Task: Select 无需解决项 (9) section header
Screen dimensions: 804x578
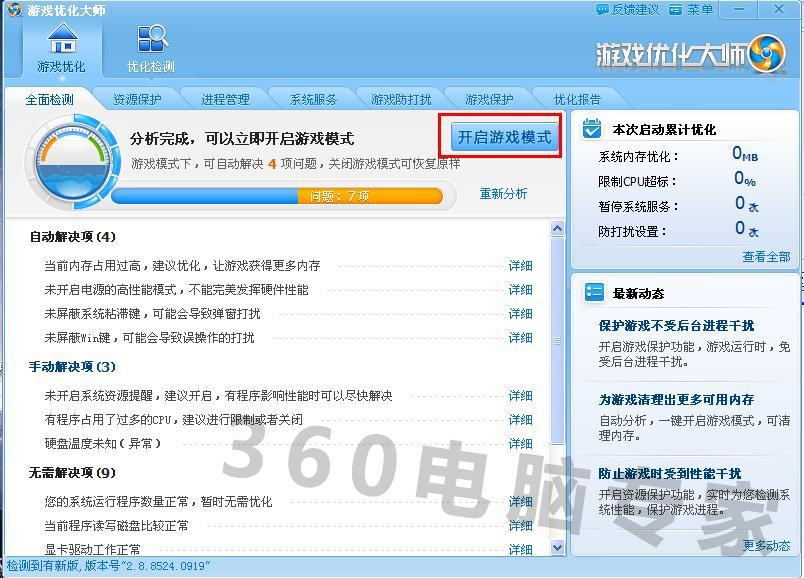Action: click(x=72, y=472)
